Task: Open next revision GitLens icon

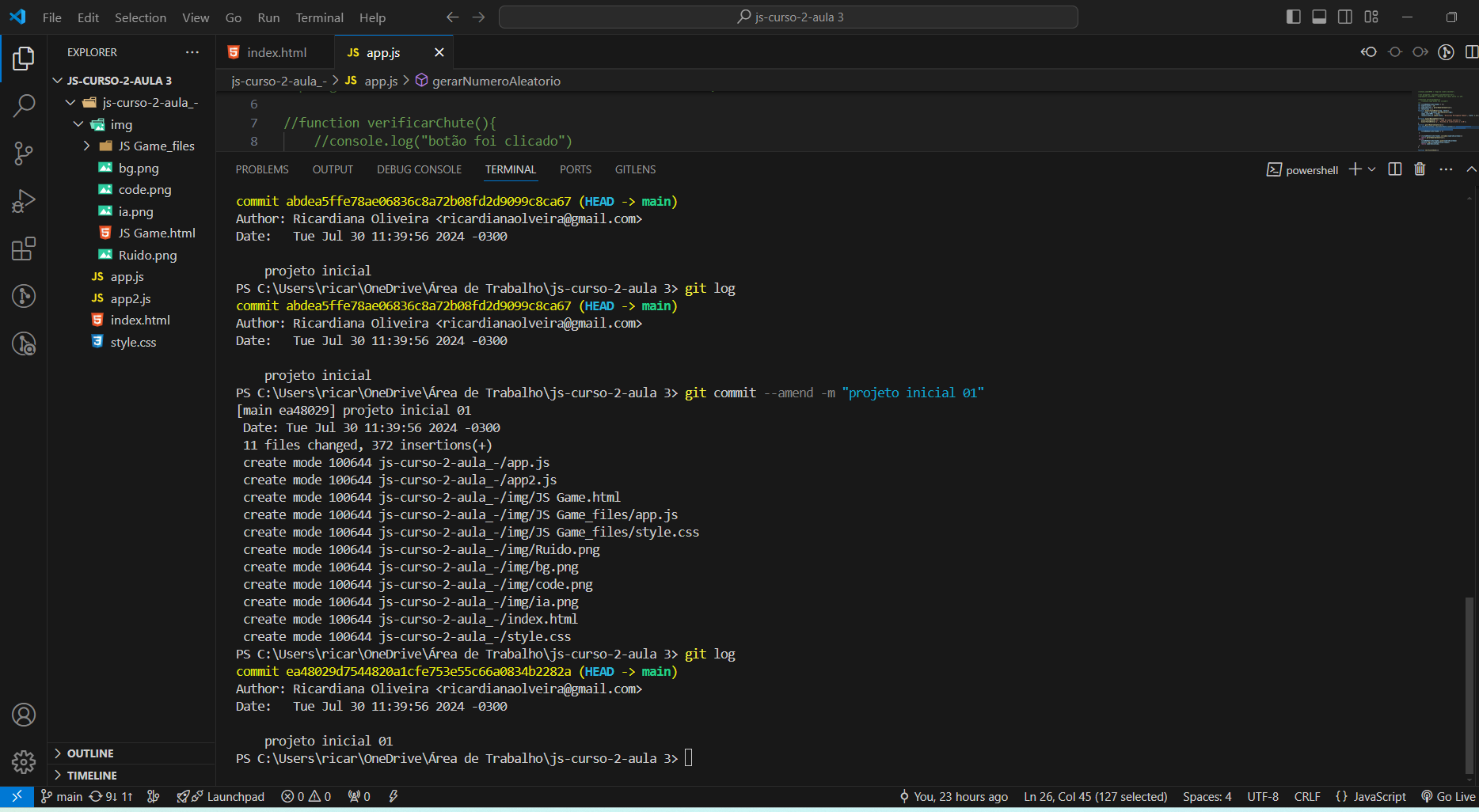Action: click(x=1420, y=52)
